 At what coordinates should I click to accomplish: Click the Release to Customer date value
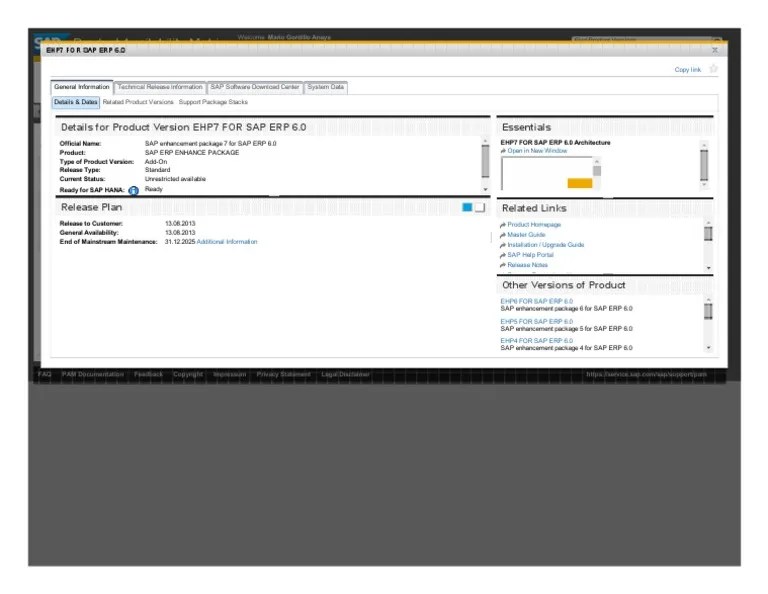180,224
